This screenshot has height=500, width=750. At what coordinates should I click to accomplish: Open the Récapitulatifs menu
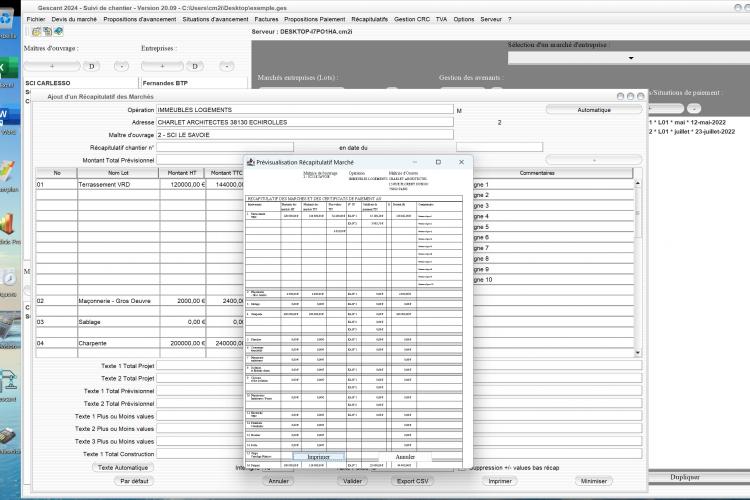(x=369, y=19)
